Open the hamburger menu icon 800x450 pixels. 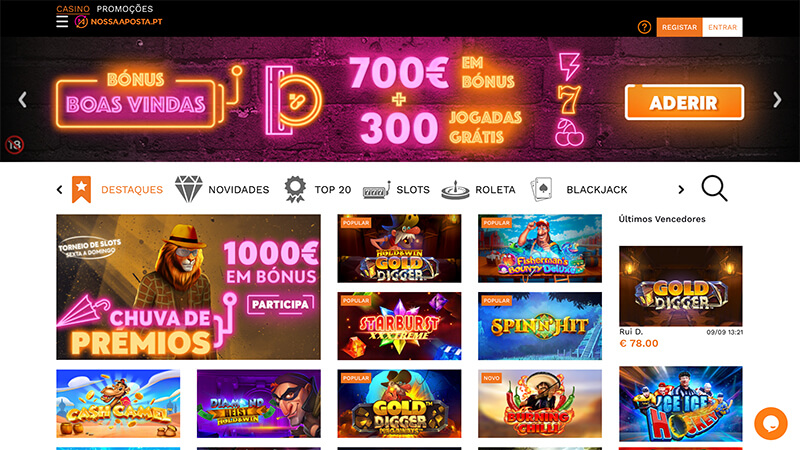[62, 21]
